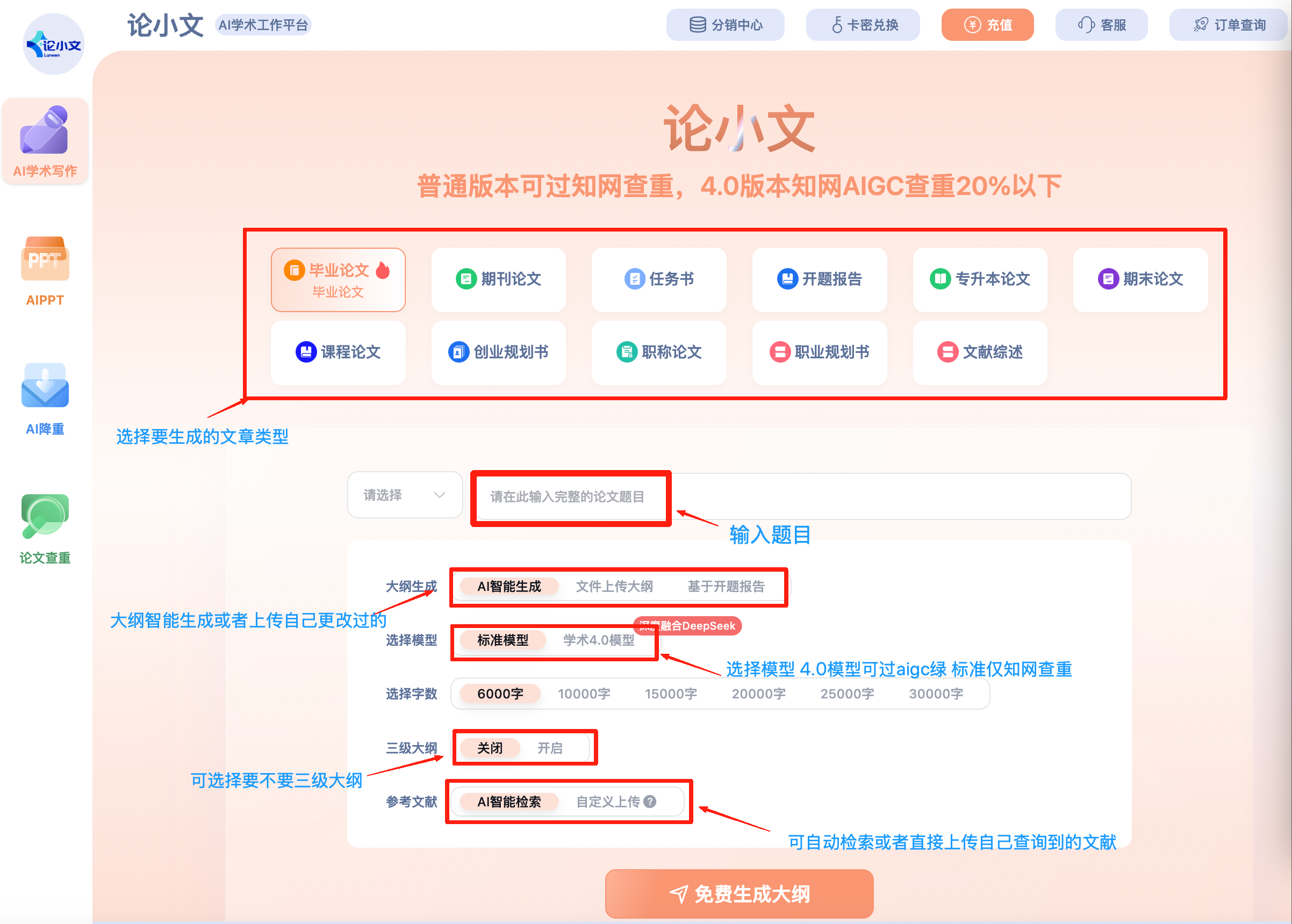Screen dimensions: 1292x924
Task: Click the 订单查询 rocket icon
Action: point(1201,25)
